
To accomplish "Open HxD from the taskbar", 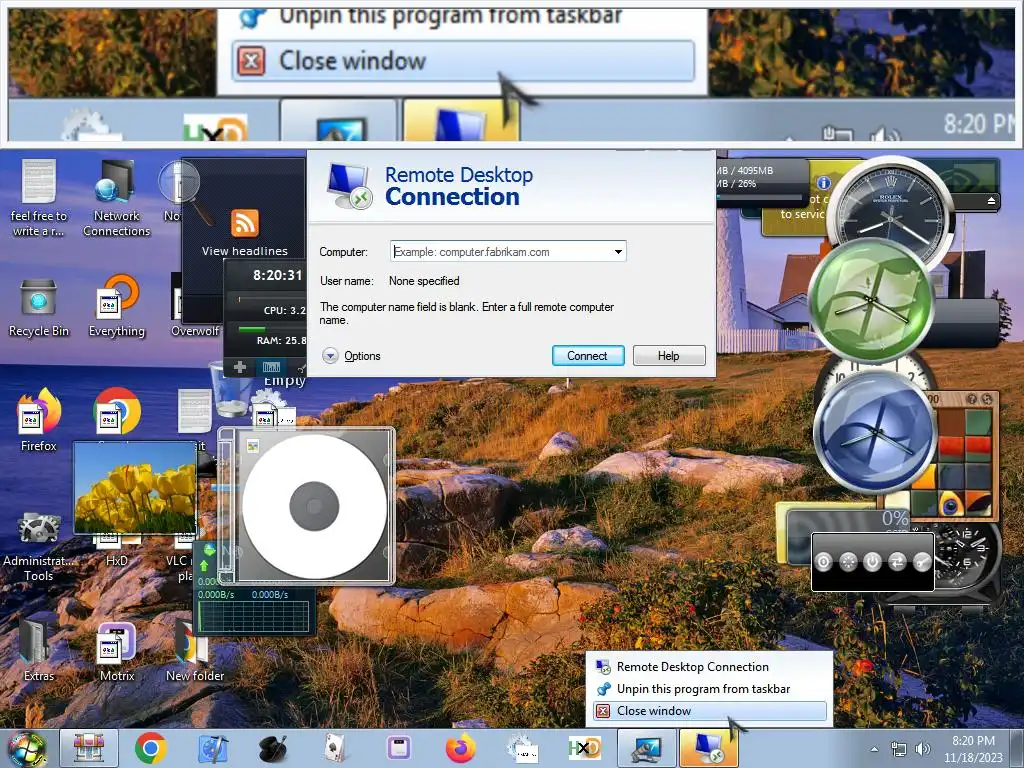I will coord(584,748).
